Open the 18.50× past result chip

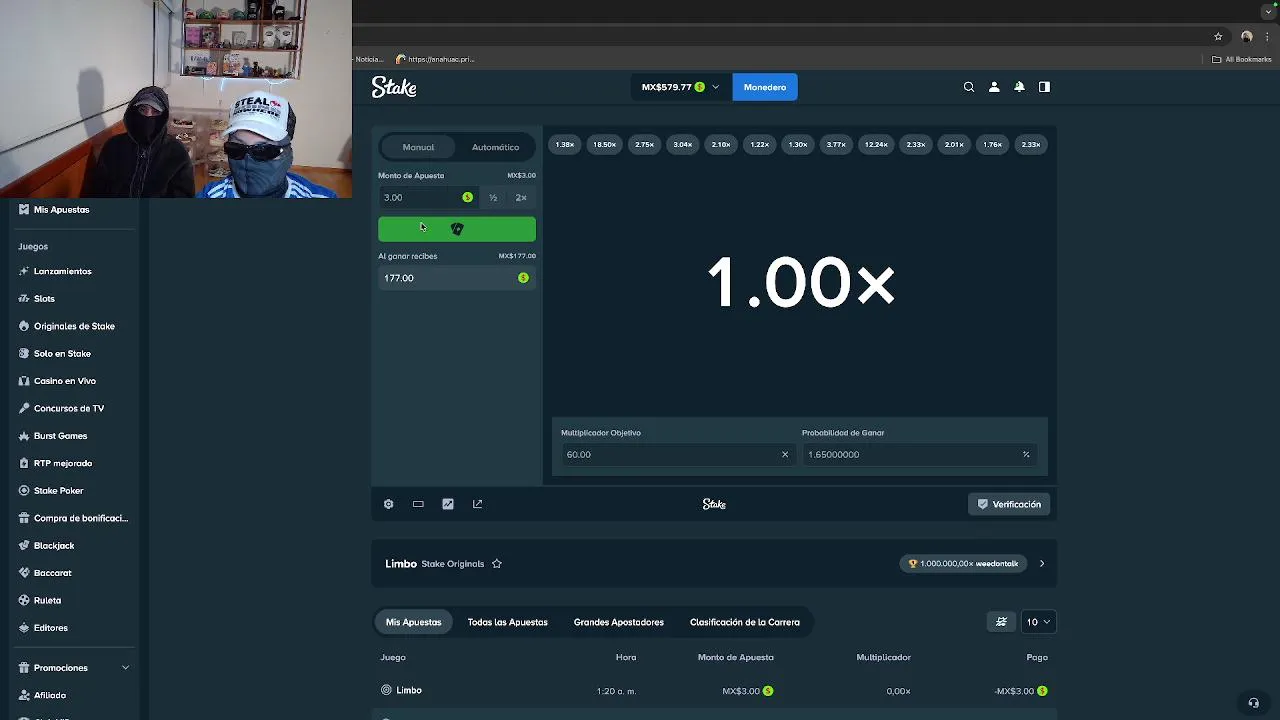coord(604,145)
